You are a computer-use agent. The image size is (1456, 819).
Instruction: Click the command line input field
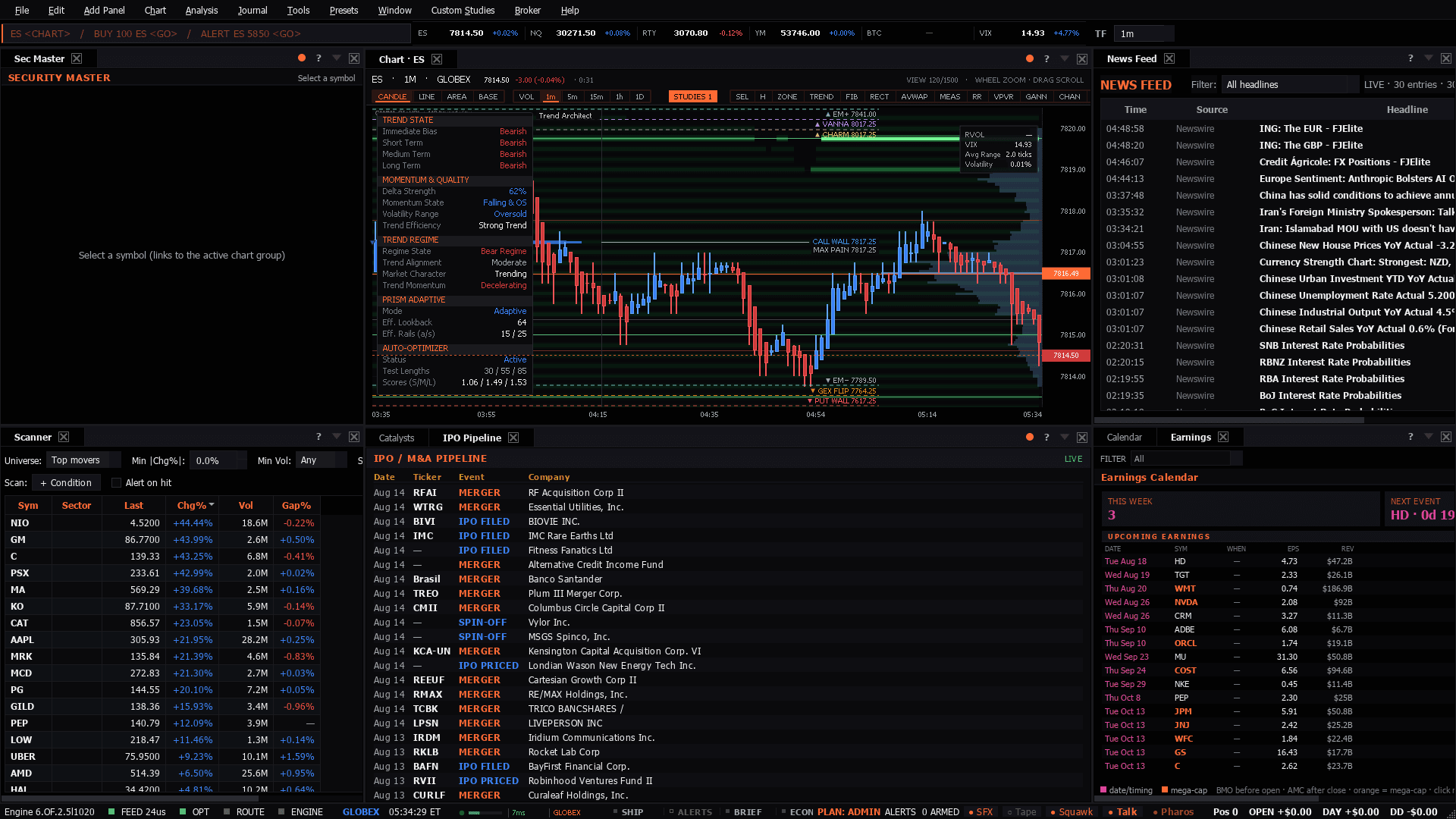[x=206, y=33]
